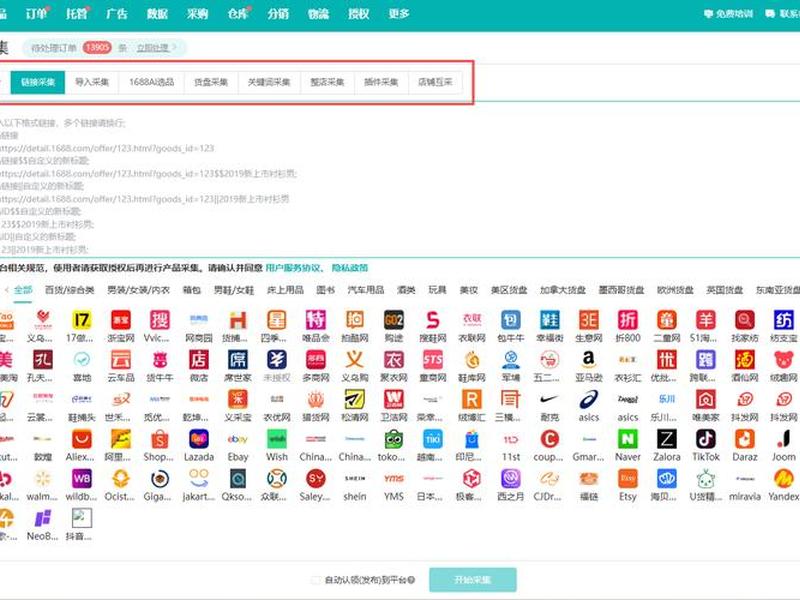Select the TikTok platform icon
Screen dimensions: 800x600
point(706,439)
